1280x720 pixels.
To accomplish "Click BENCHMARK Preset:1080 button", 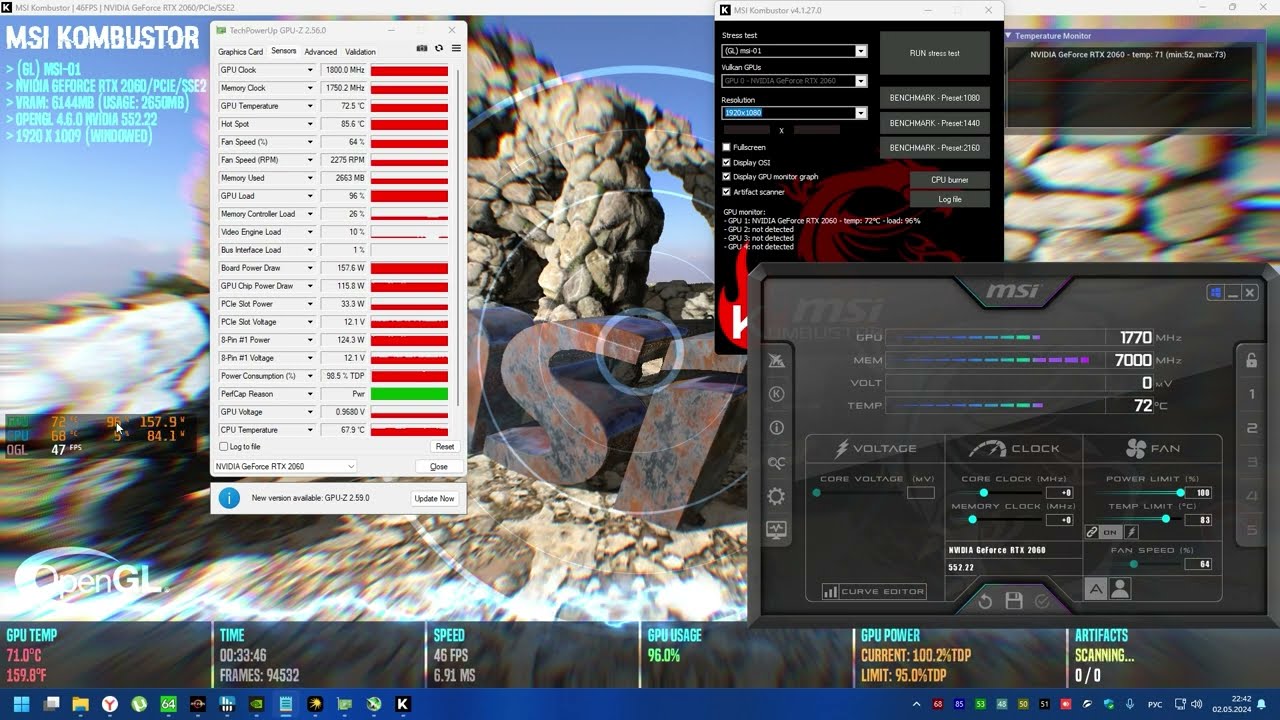I will 935,98.
